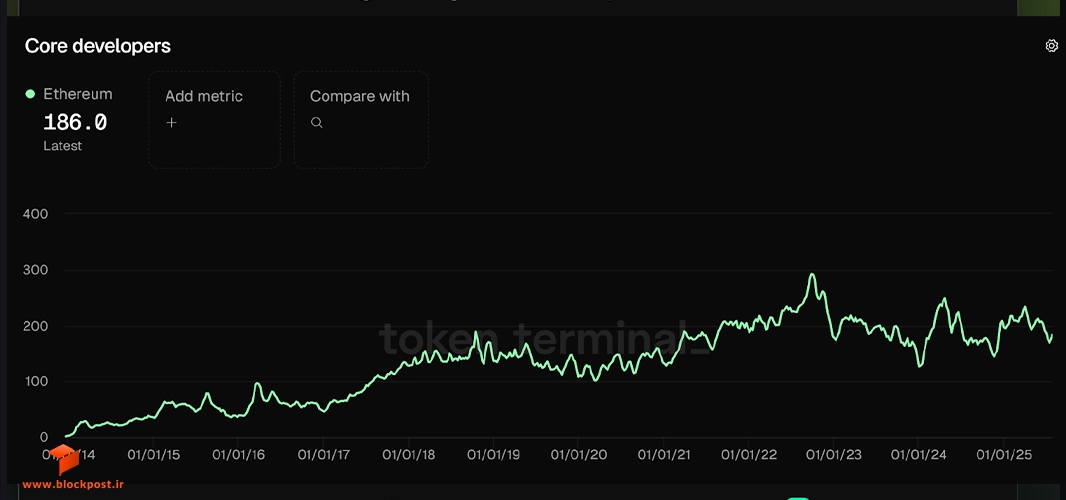
Task: Click the plus icon under Add metric
Action: click(x=171, y=122)
